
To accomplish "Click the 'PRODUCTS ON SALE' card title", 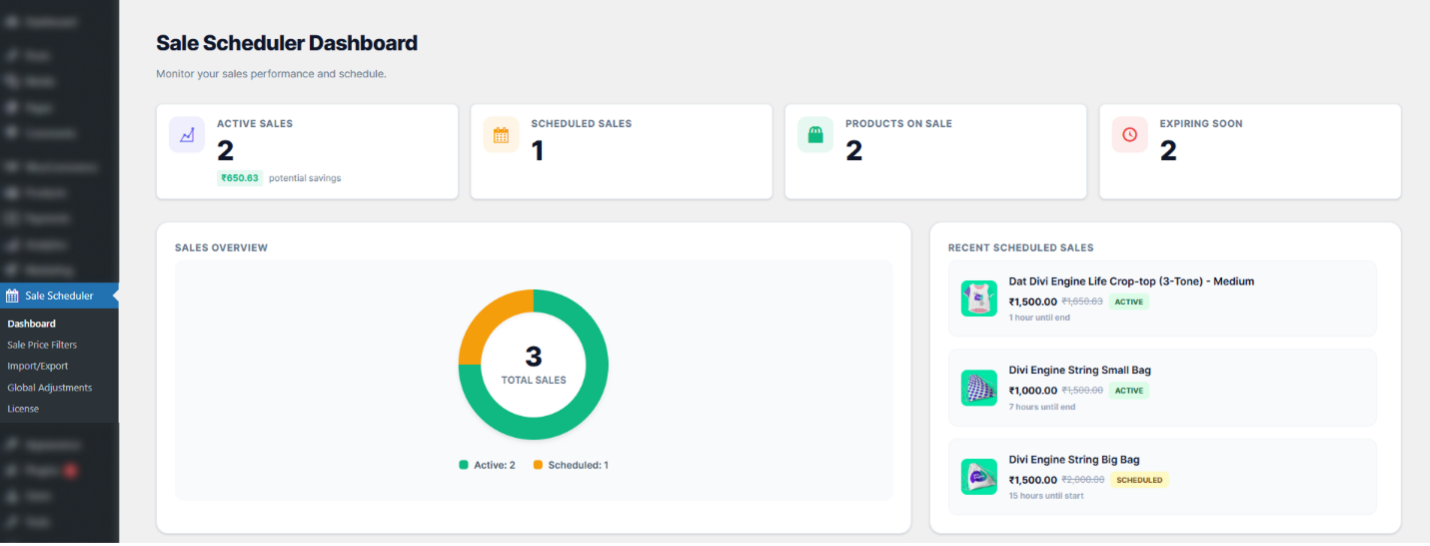I will (899, 124).
